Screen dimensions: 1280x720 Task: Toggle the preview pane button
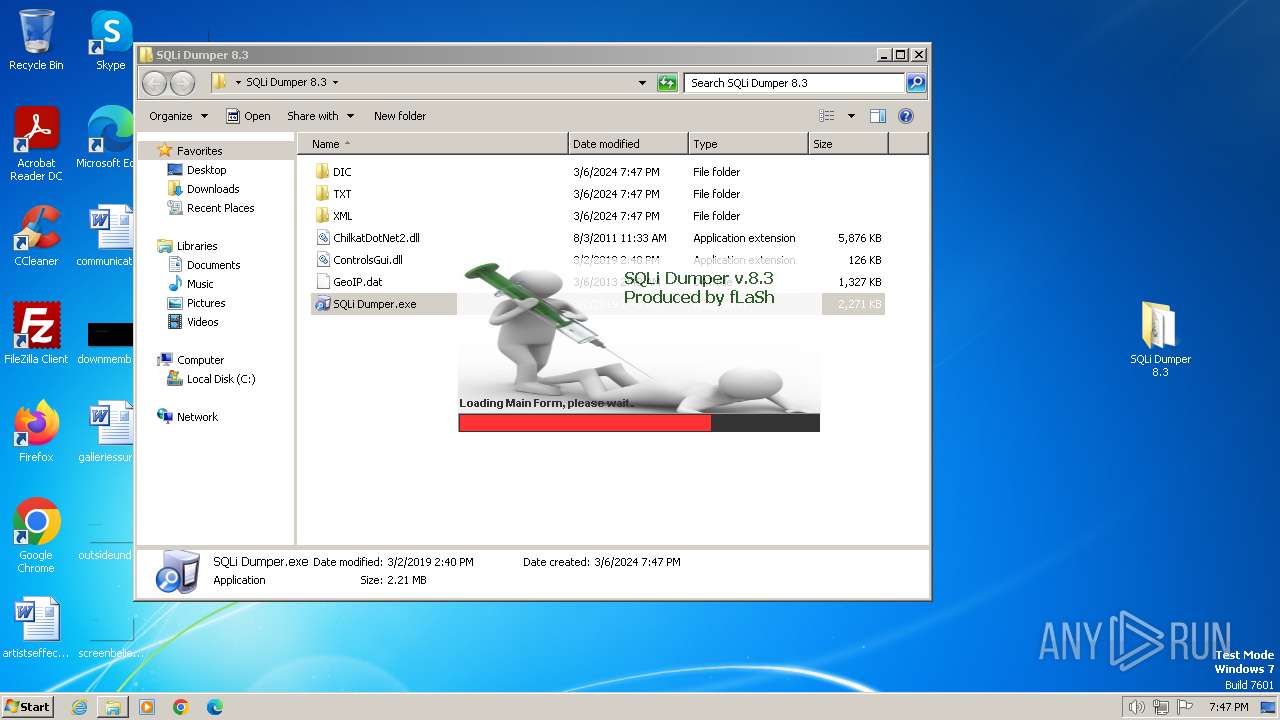pyautogui.click(x=877, y=116)
